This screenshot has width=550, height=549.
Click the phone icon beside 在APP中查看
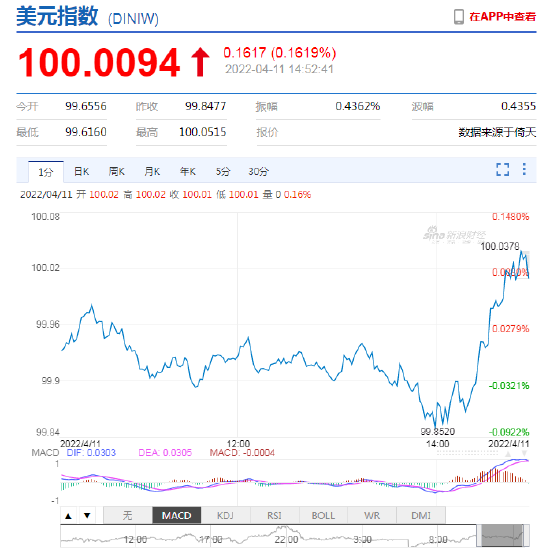[x=458, y=17]
